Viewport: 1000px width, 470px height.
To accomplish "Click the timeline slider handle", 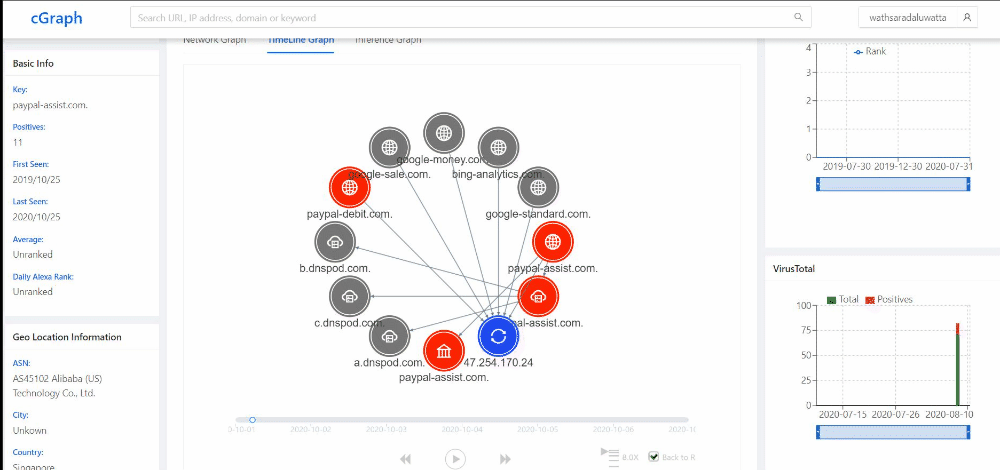I will 253,420.
